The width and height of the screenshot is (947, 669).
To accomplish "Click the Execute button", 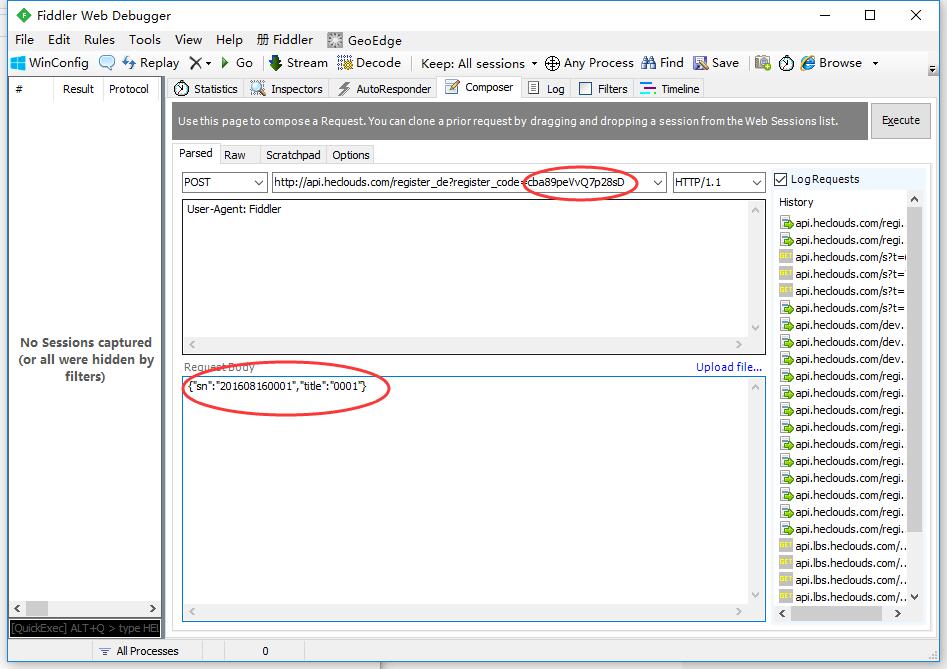I will click(900, 120).
